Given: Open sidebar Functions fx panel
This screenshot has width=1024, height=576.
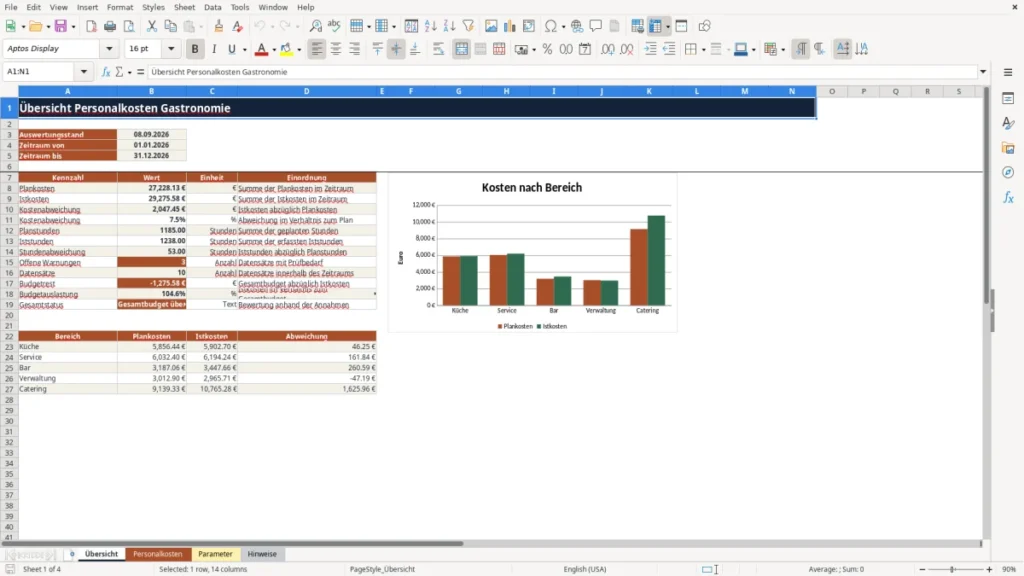Looking at the screenshot, I should coord(1008,197).
